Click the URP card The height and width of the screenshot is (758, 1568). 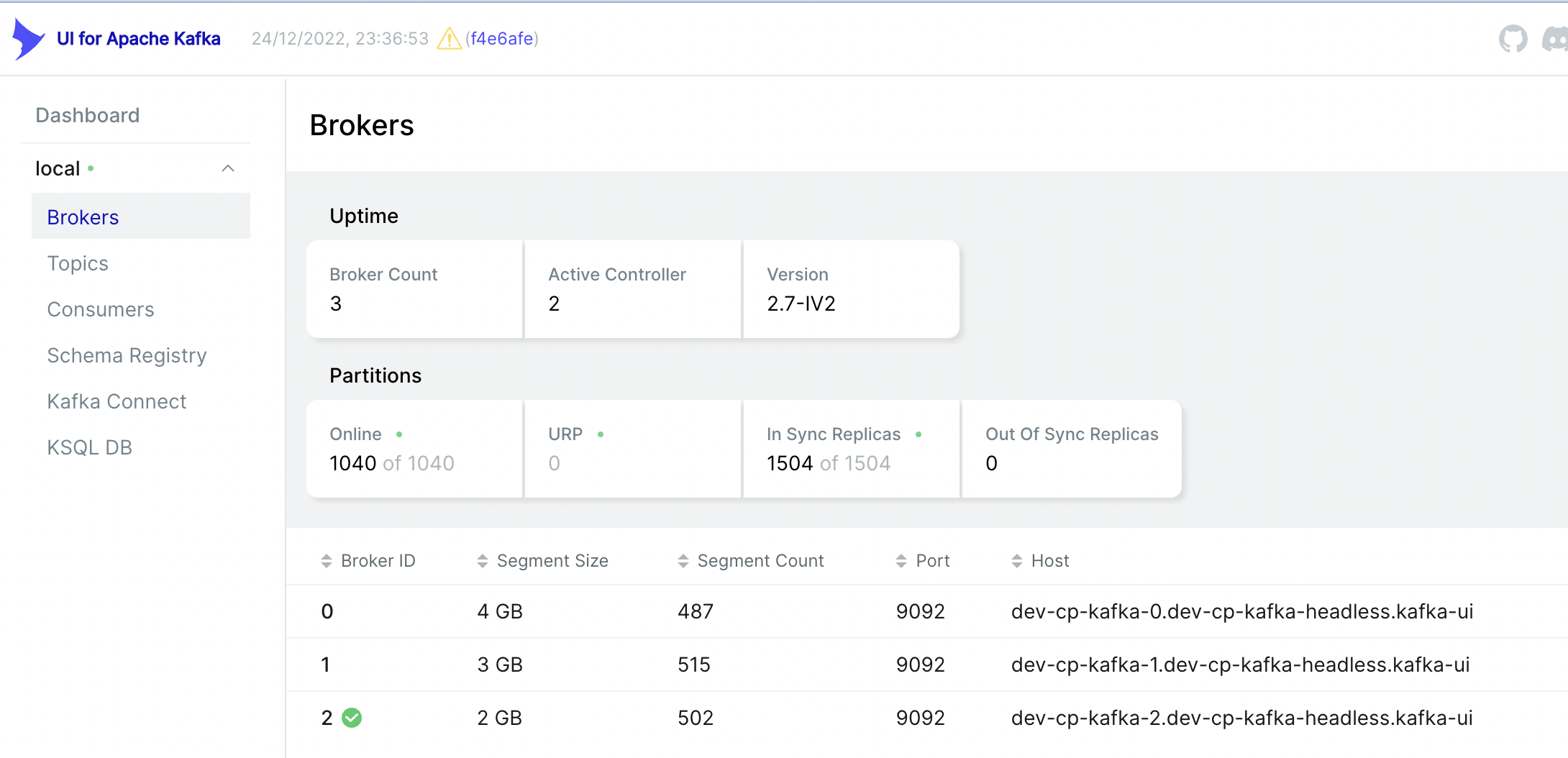coord(633,449)
